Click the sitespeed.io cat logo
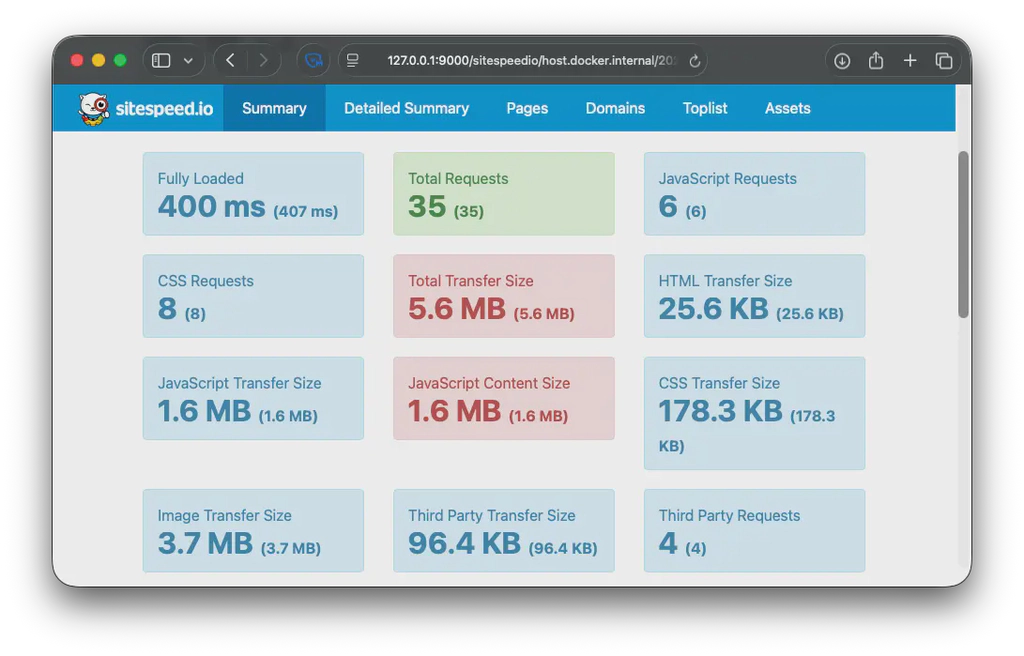The height and width of the screenshot is (656, 1024). coord(95,108)
